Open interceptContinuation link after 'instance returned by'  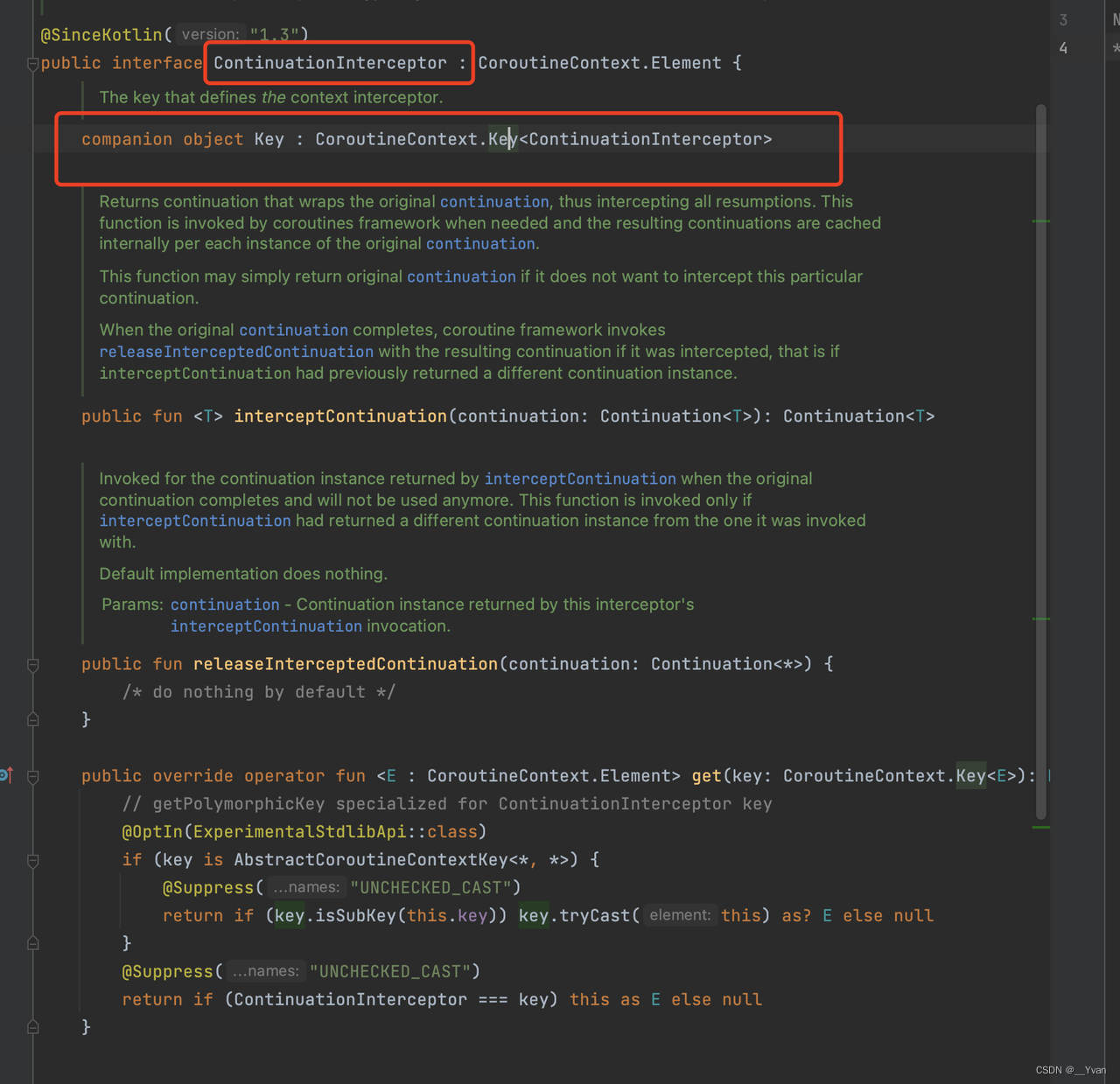pos(580,479)
